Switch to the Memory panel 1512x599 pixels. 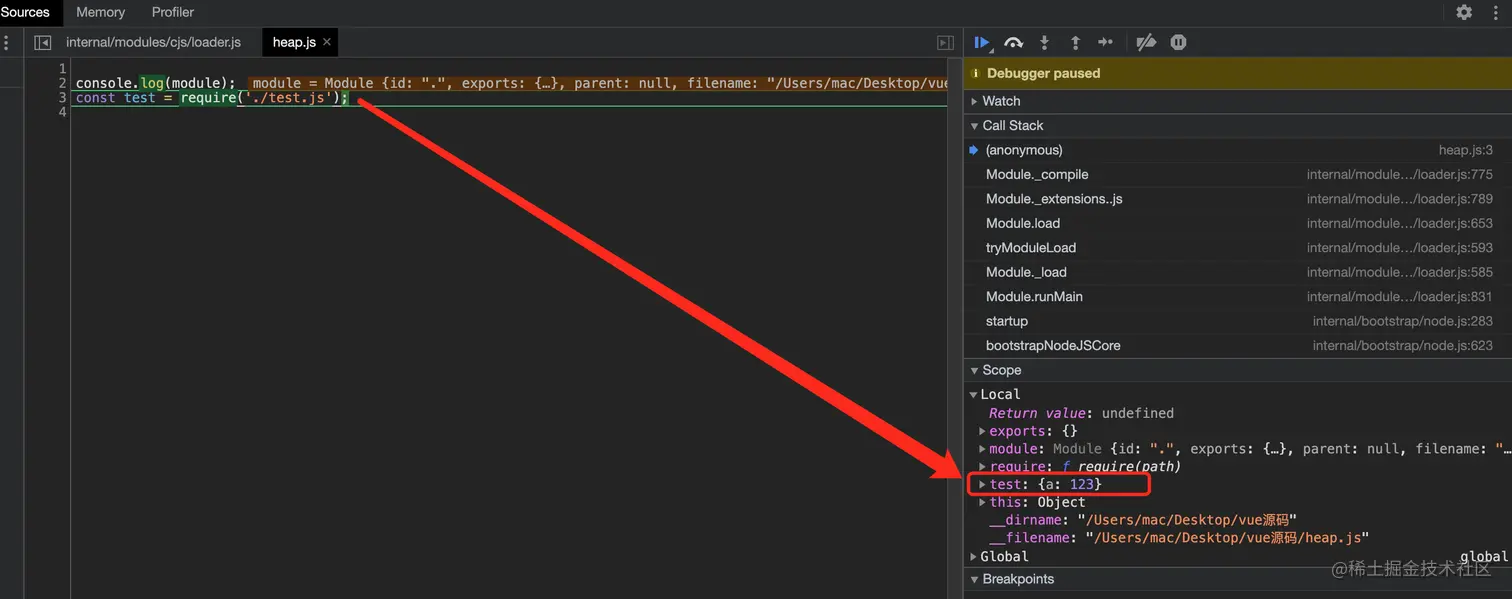pyautogui.click(x=101, y=12)
